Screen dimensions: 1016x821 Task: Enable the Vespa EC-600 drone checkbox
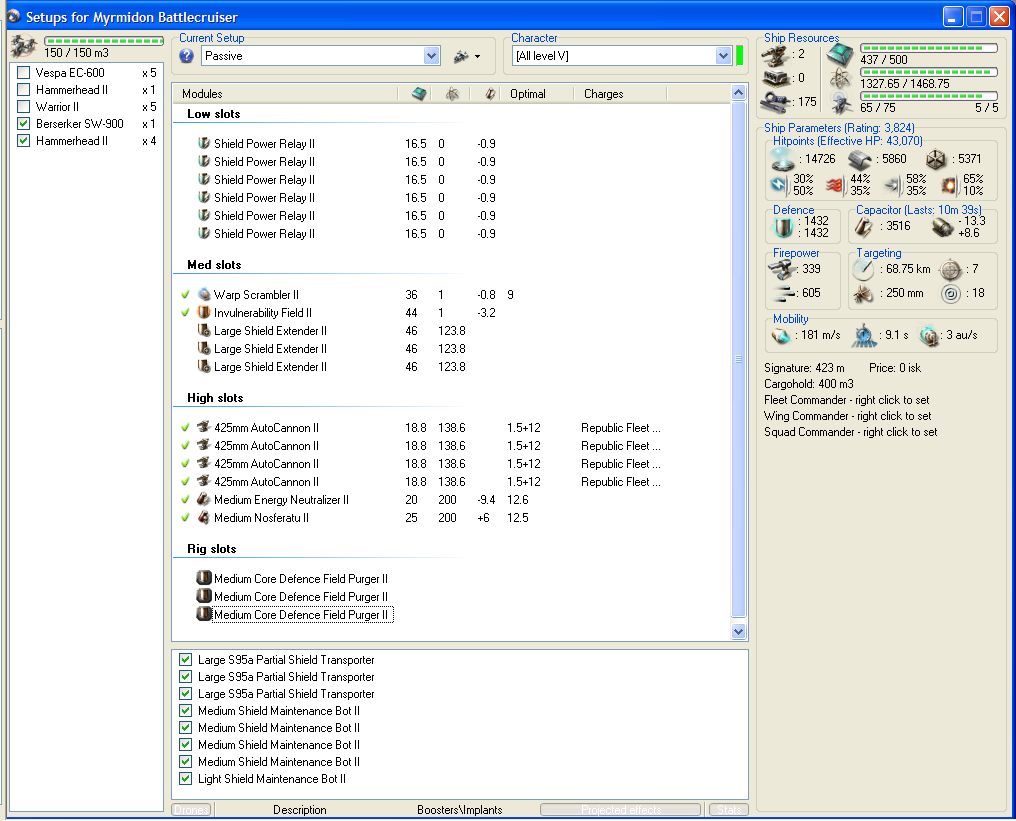[24, 73]
